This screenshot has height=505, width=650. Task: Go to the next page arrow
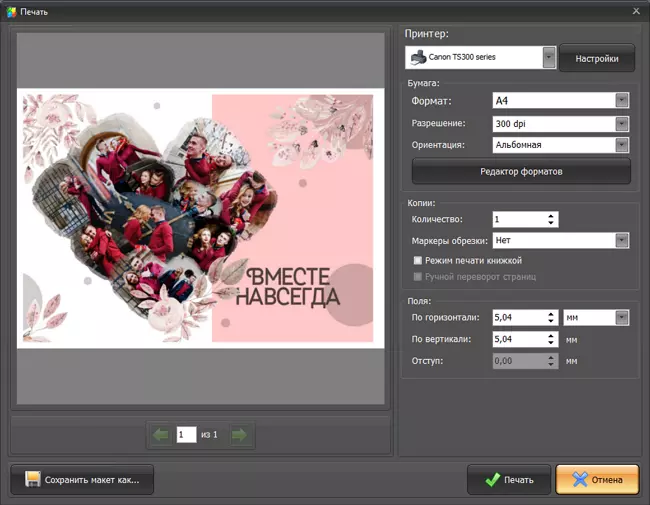tap(239, 435)
